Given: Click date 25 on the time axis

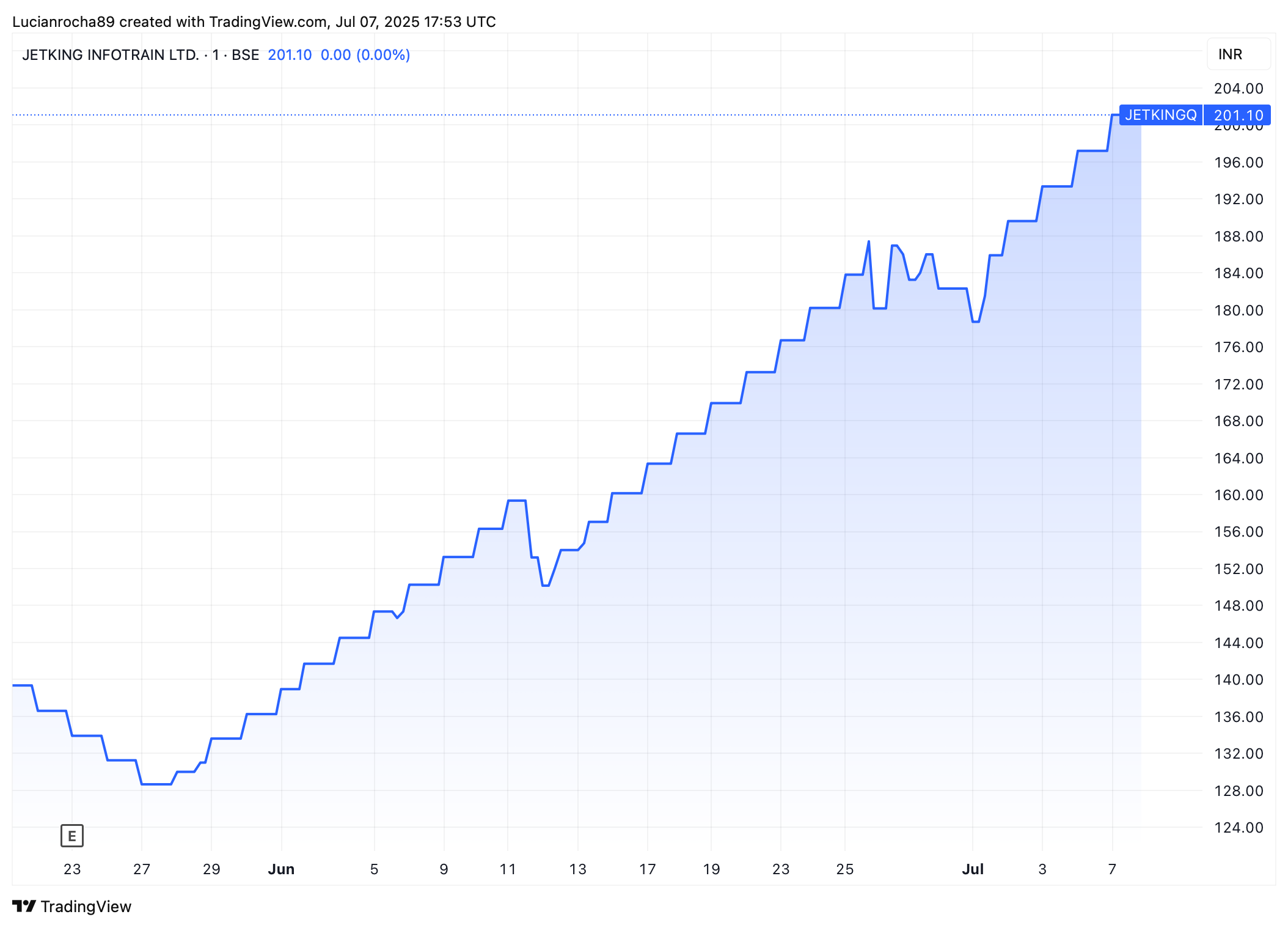Looking at the screenshot, I should [x=845, y=869].
